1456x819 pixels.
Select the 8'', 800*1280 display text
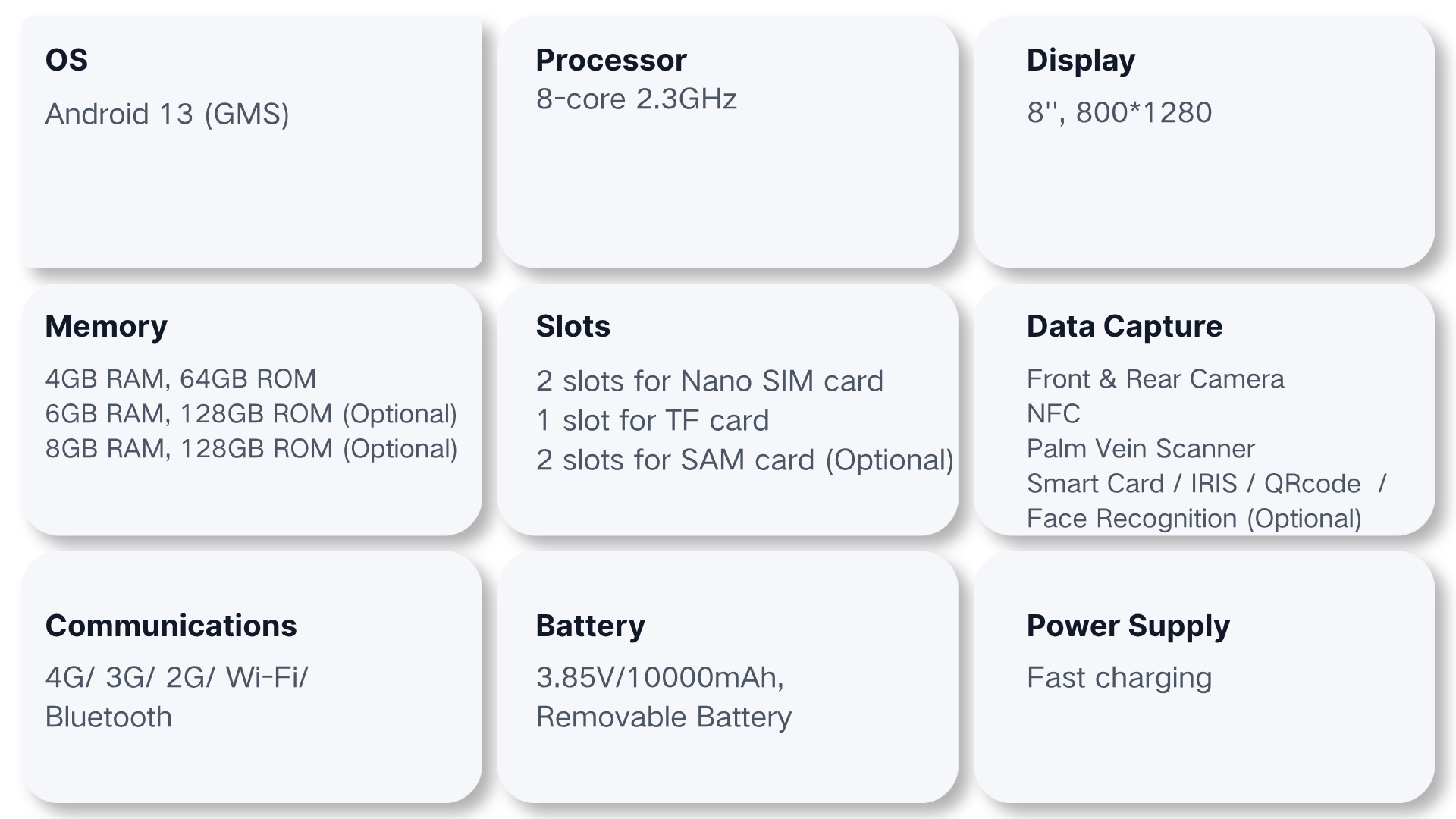[1119, 112]
